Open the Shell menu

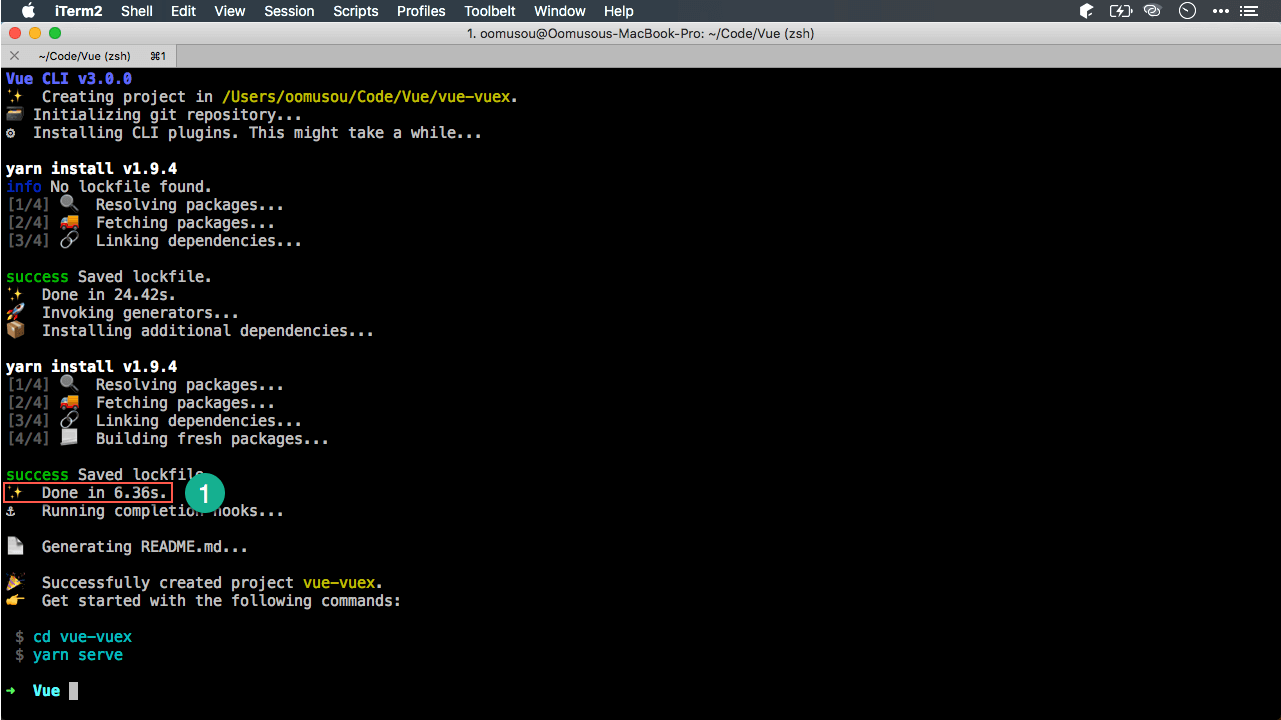137,11
